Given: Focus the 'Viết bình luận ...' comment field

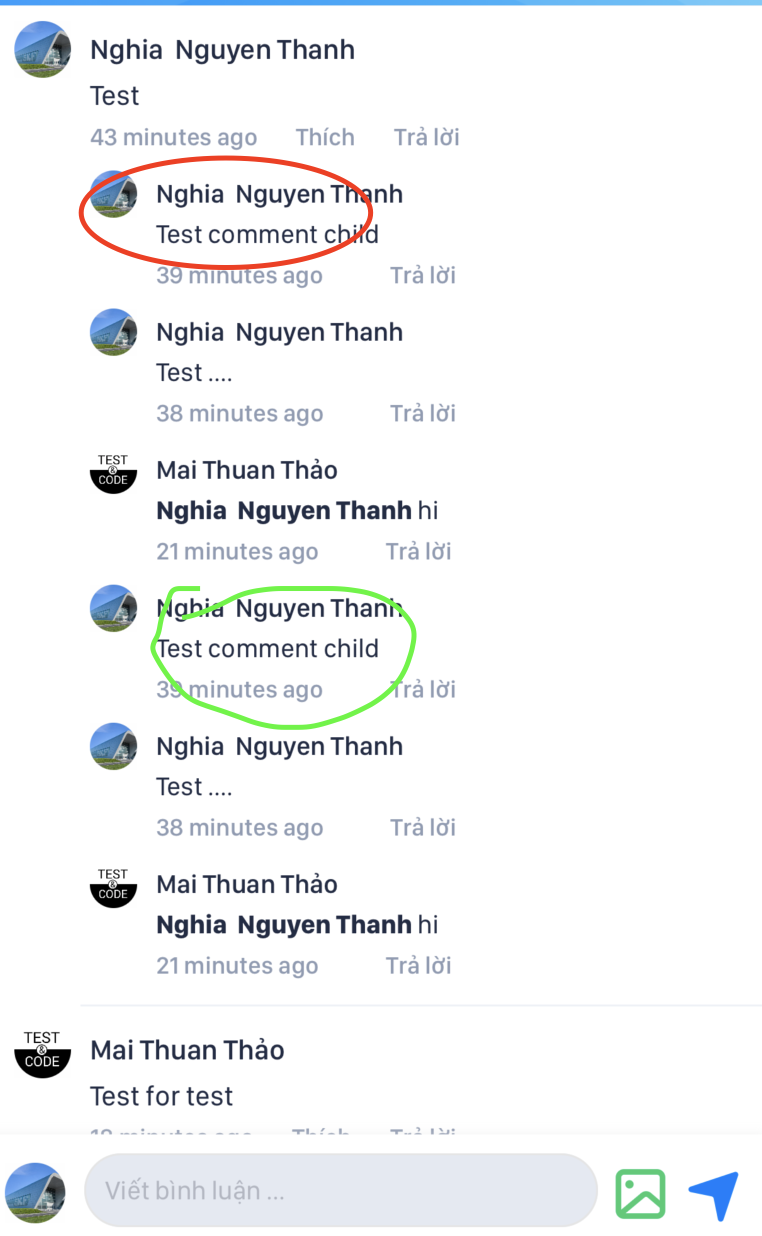Looking at the screenshot, I should pos(341,1190).
